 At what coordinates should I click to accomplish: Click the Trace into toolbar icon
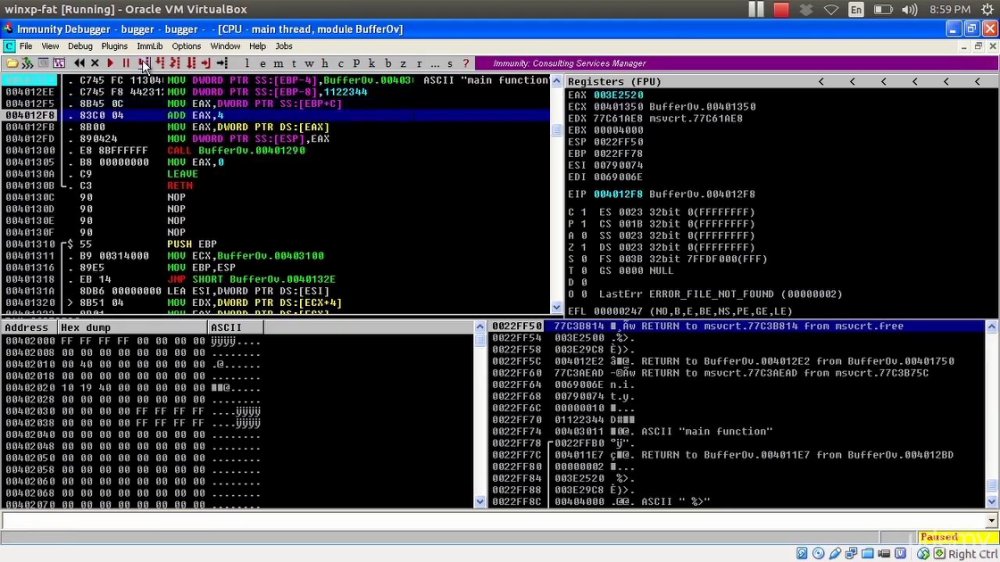(175, 63)
